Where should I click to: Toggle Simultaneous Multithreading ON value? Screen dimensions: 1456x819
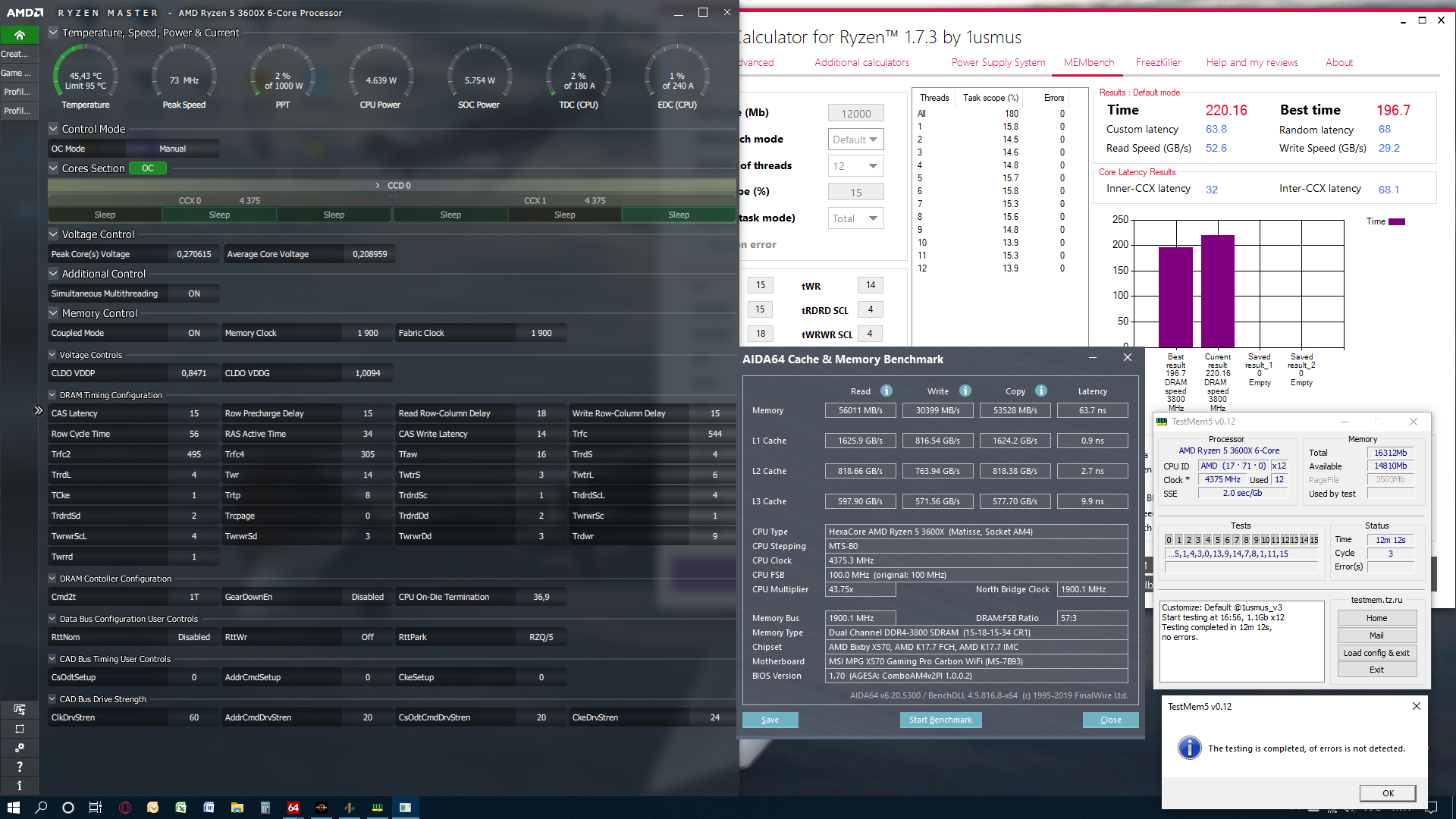click(x=194, y=294)
